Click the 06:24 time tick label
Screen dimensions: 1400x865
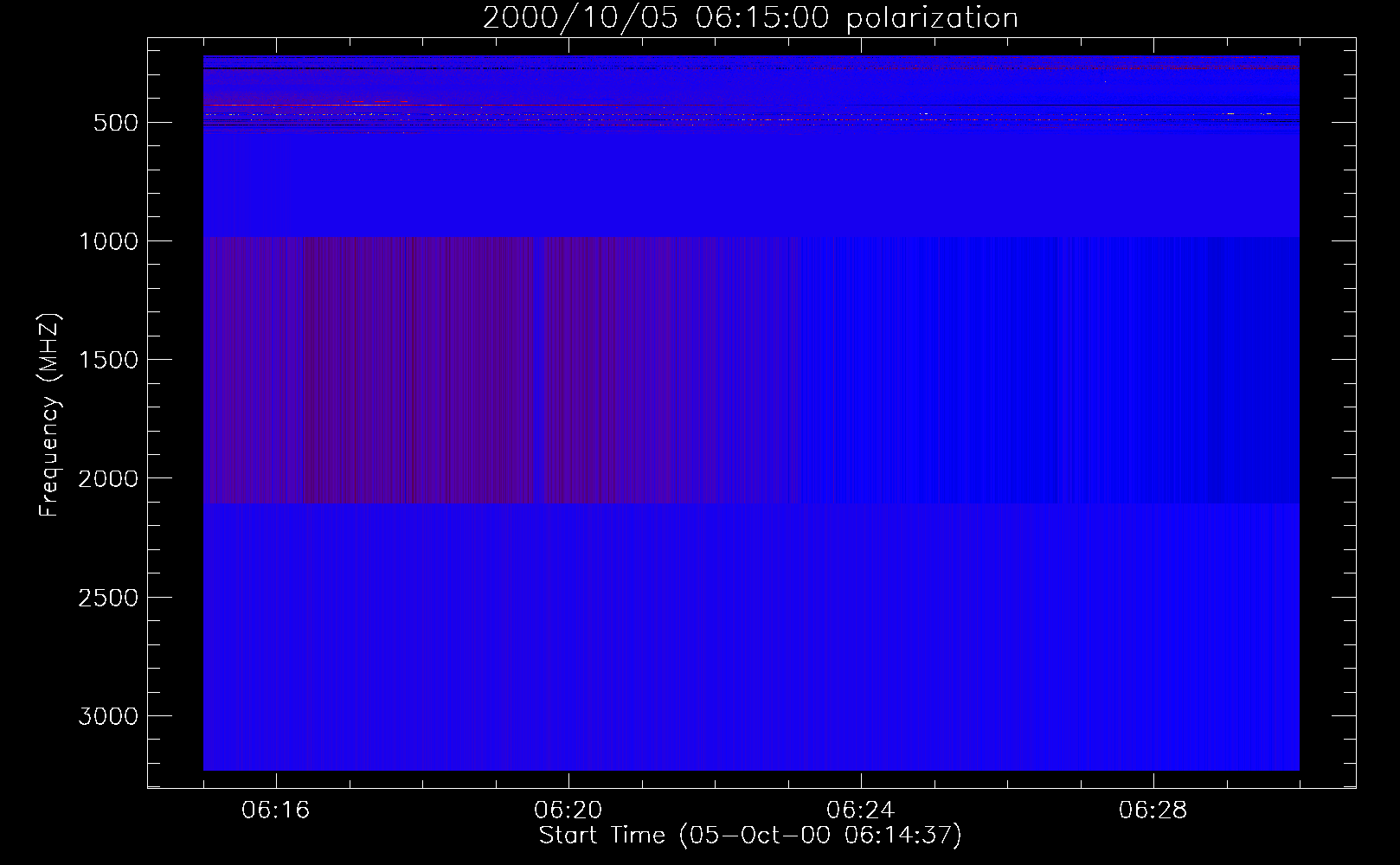tap(861, 811)
